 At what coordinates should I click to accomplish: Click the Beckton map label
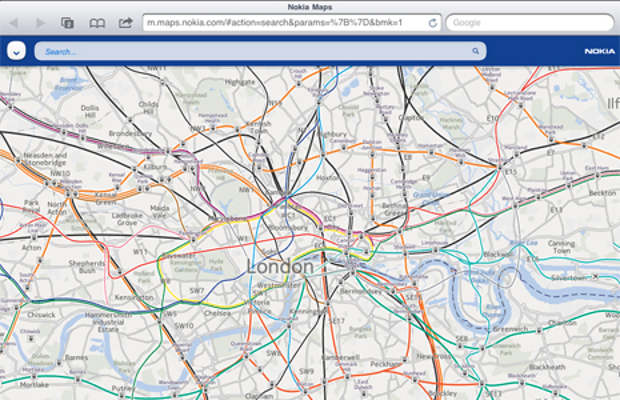(602, 193)
